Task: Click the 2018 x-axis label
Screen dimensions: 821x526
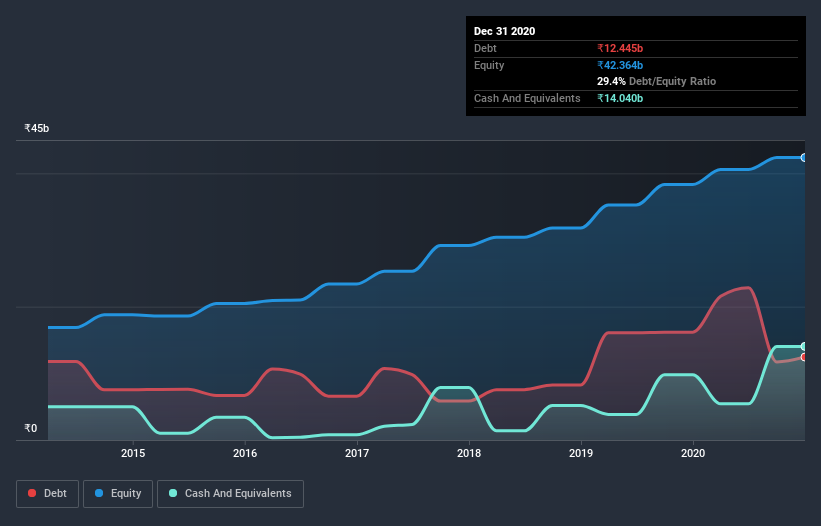Action: tap(469, 453)
